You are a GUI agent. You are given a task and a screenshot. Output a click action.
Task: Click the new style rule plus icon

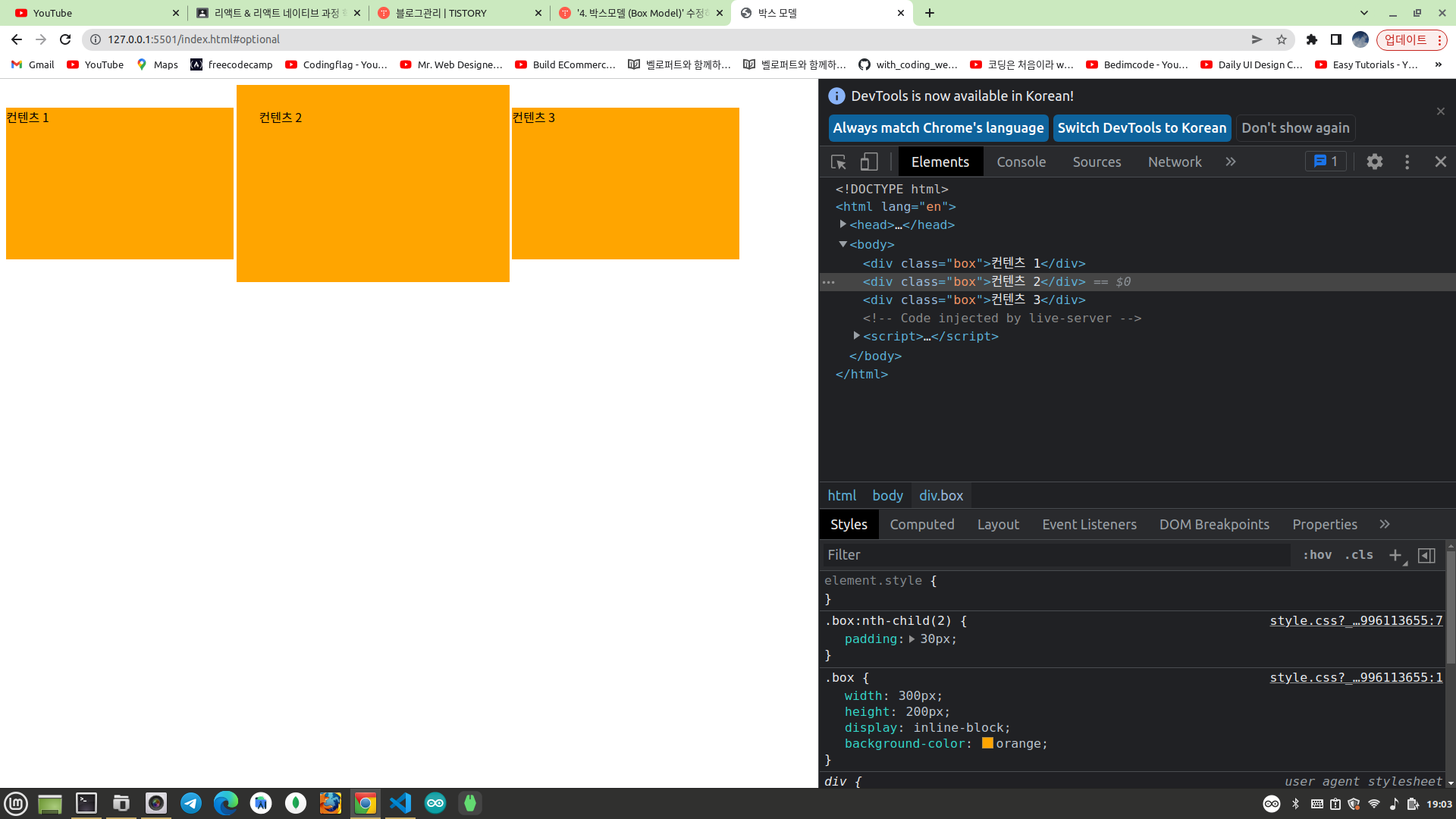[1395, 555]
